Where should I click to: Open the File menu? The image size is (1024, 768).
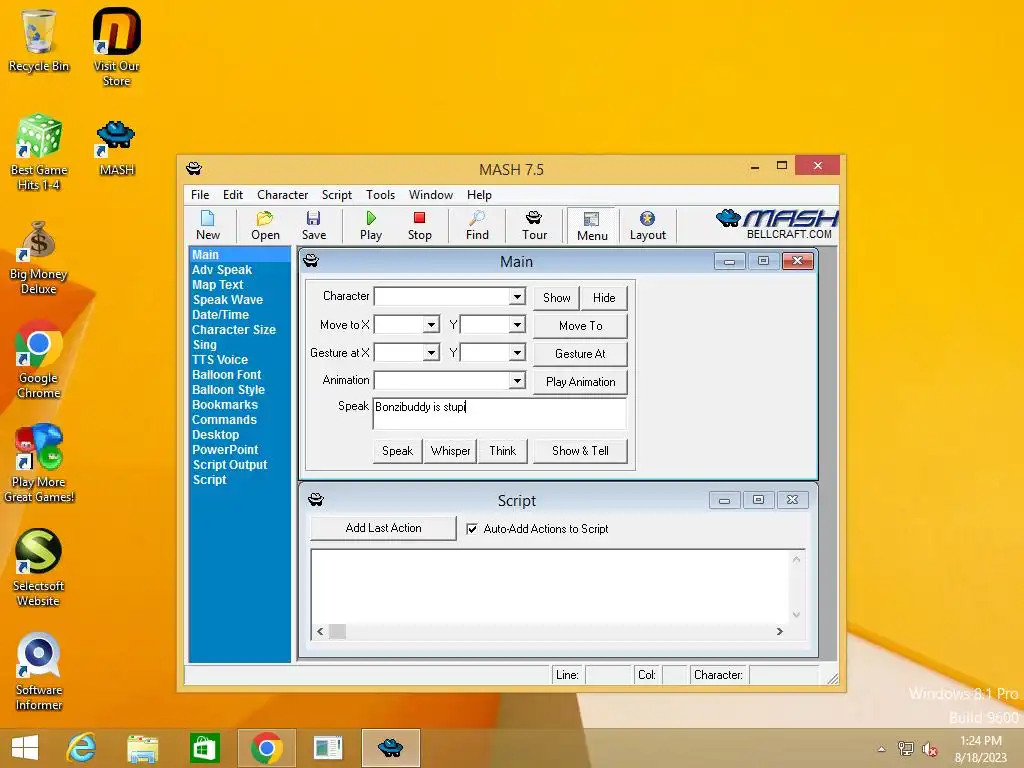tap(200, 195)
